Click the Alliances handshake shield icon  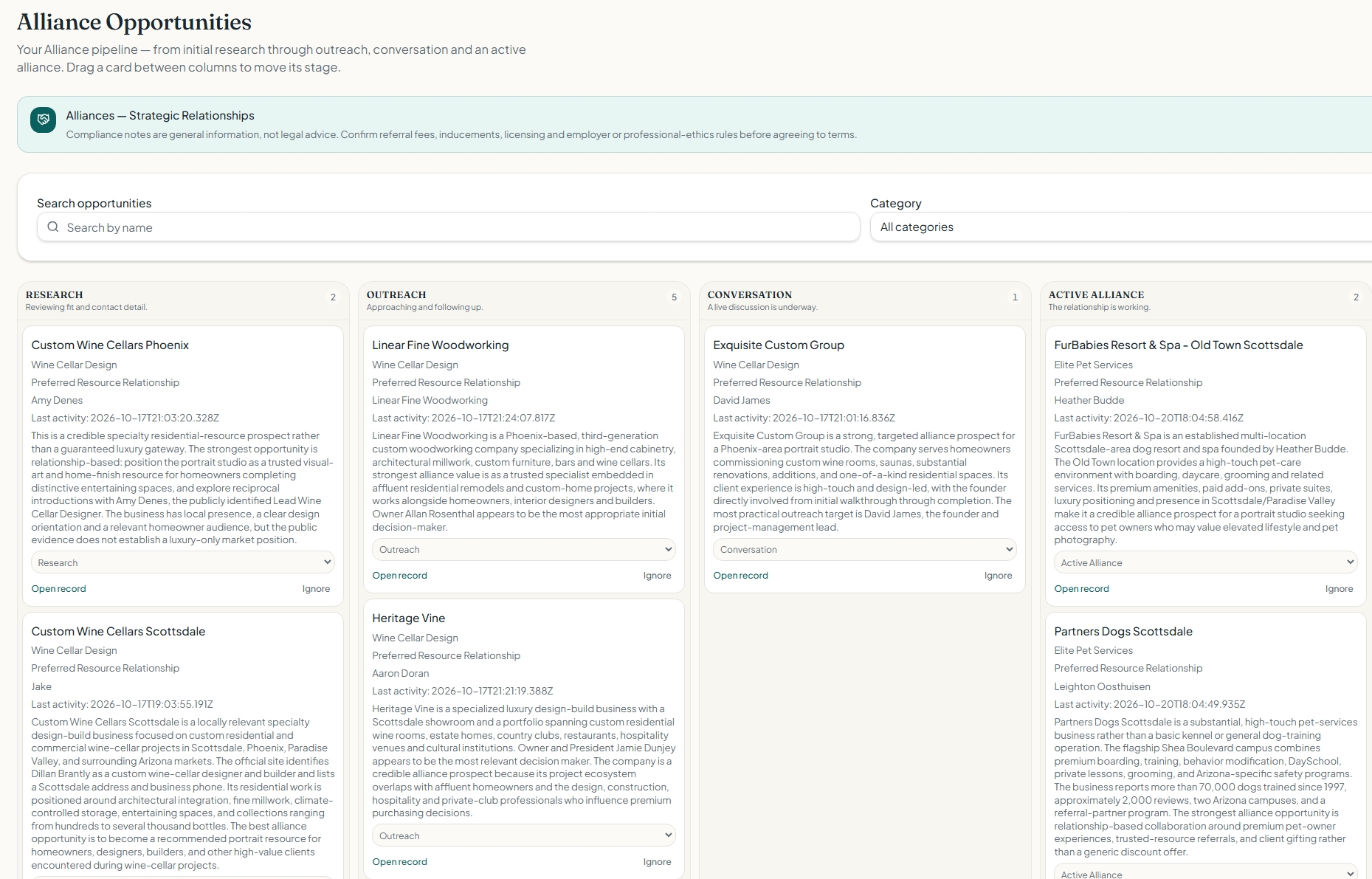click(x=43, y=120)
